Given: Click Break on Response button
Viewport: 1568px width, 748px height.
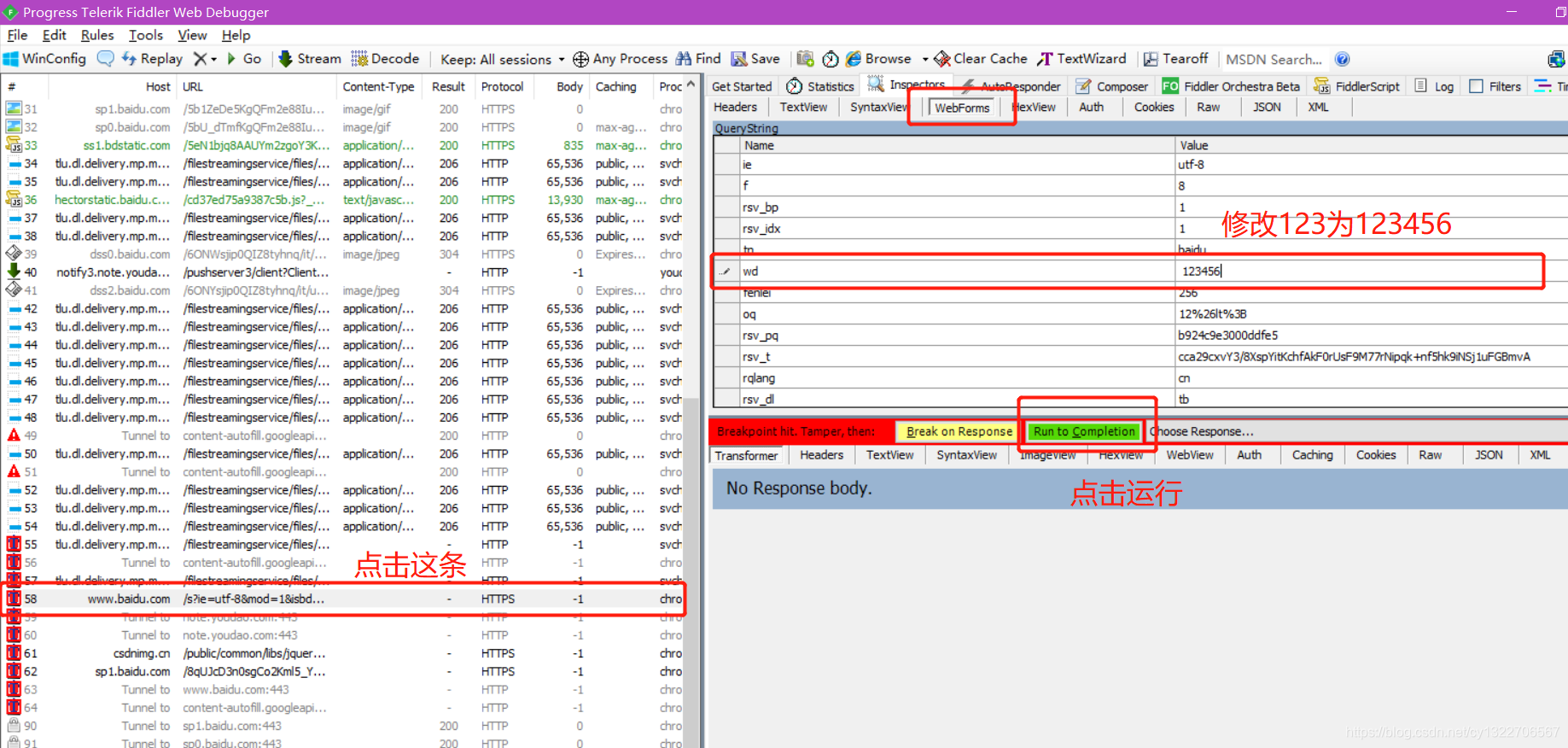Looking at the screenshot, I should pyautogui.click(x=958, y=432).
